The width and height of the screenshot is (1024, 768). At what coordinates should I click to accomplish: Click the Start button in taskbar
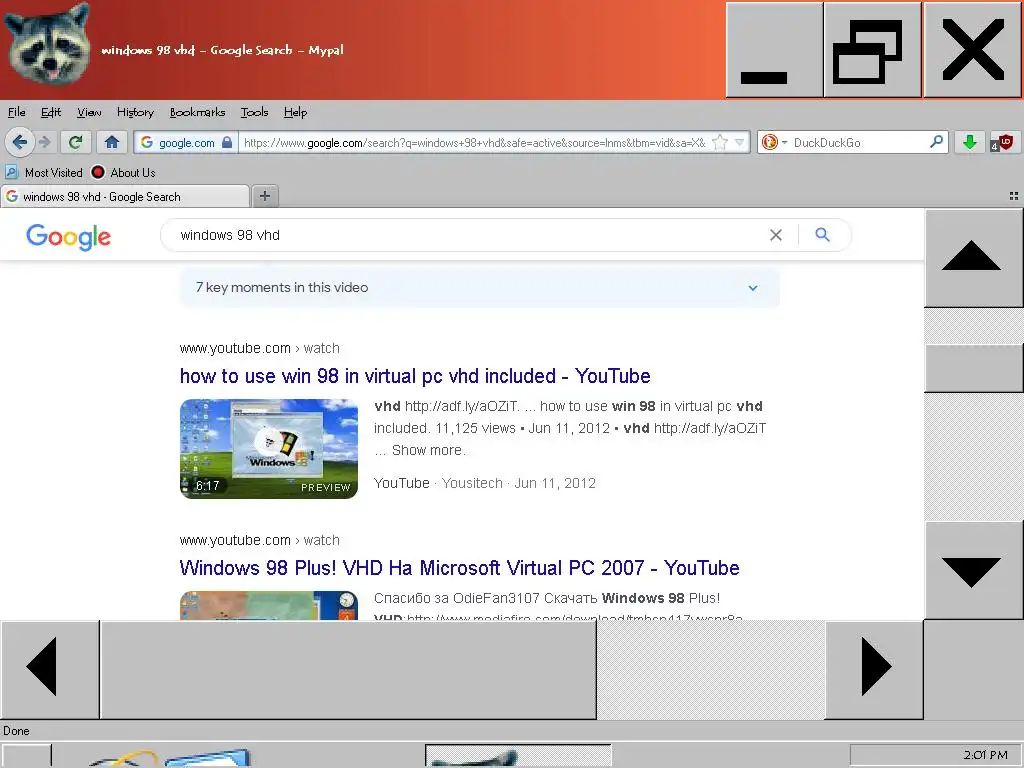point(26,756)
